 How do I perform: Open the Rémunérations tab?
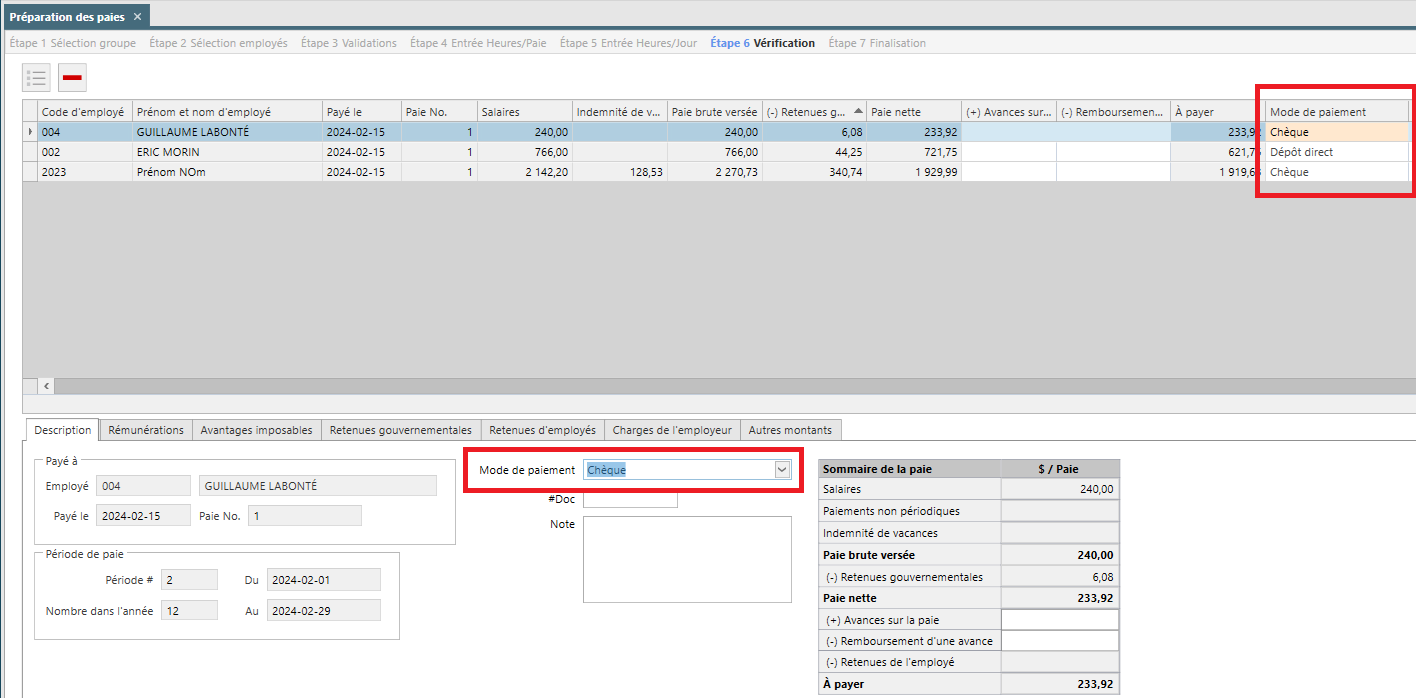pyautogui.click(x=146, y=430)
